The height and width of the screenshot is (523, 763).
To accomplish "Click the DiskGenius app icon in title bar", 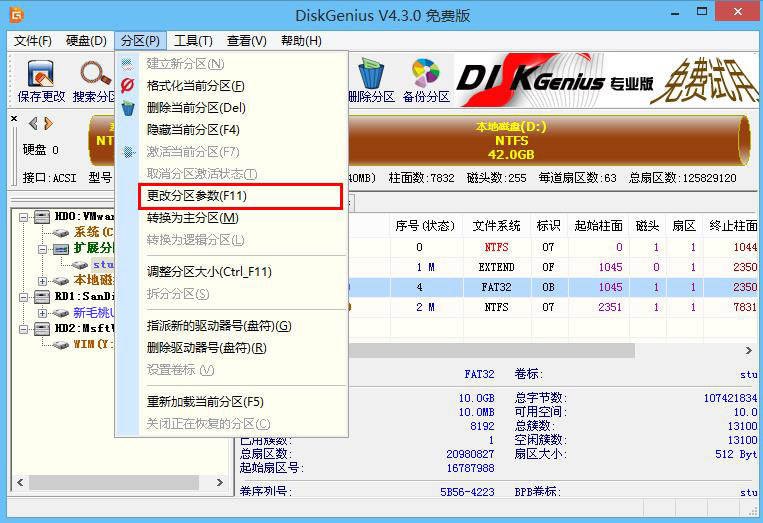I will (x=17, y=15).
